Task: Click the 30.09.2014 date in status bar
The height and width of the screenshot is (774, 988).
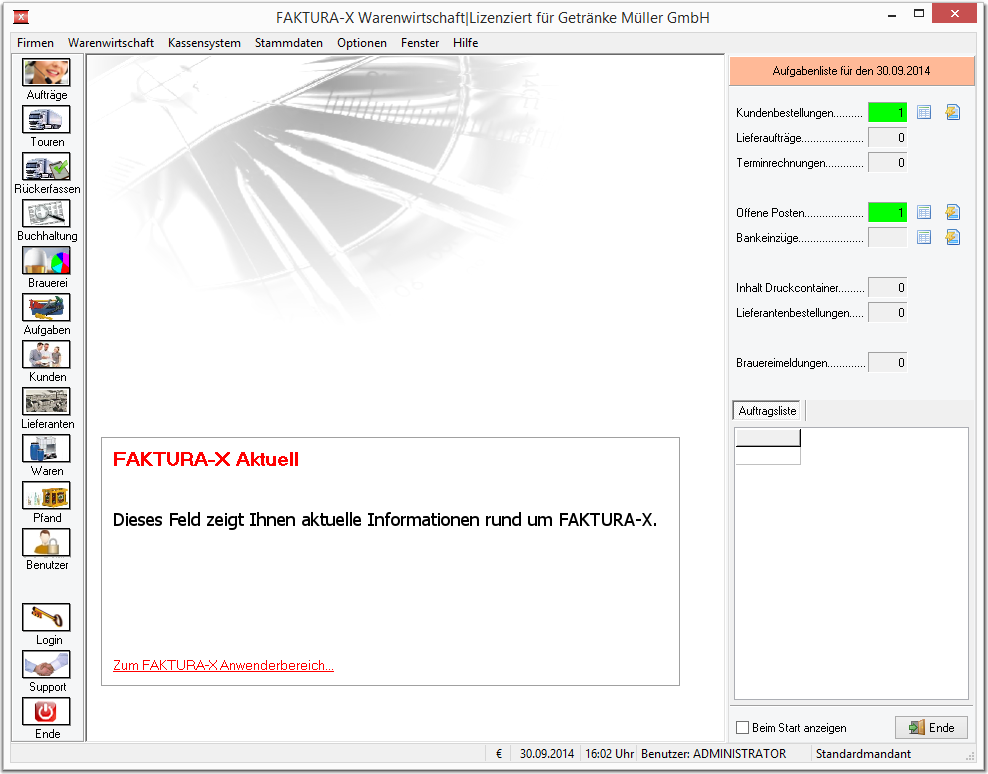Action: (546, 754)
